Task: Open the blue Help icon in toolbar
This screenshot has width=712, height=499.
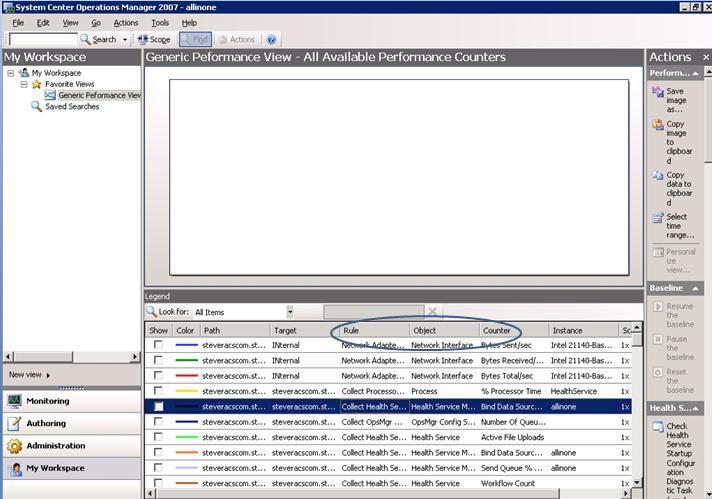Action: 271,40
